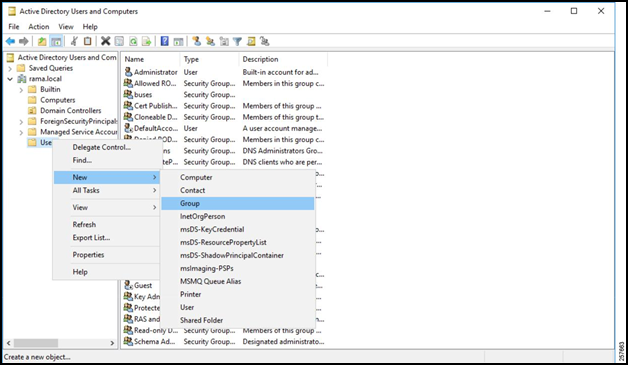The height and width of the screenshot is (365, 628).
Task: Expand the Builtin container node
Action: [x=21, y=90]
